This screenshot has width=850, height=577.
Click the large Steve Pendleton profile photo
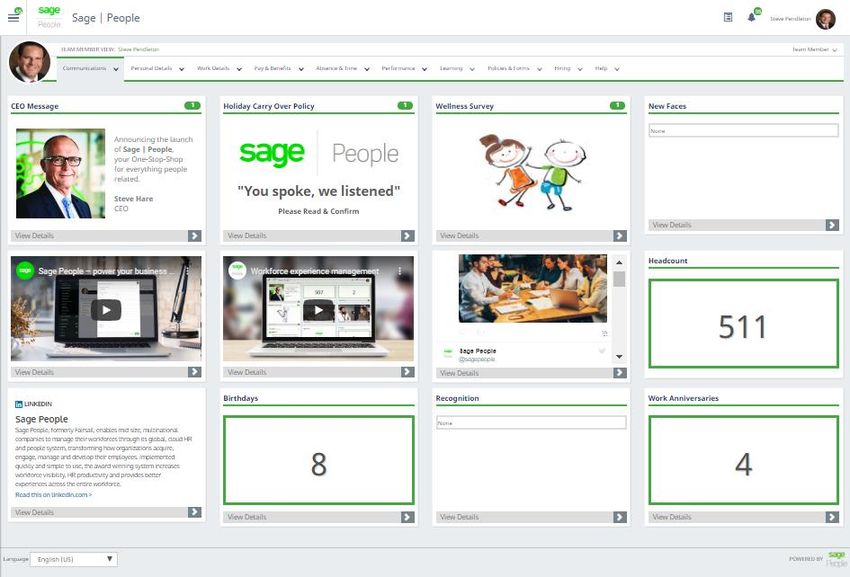(x=30, y=62)
